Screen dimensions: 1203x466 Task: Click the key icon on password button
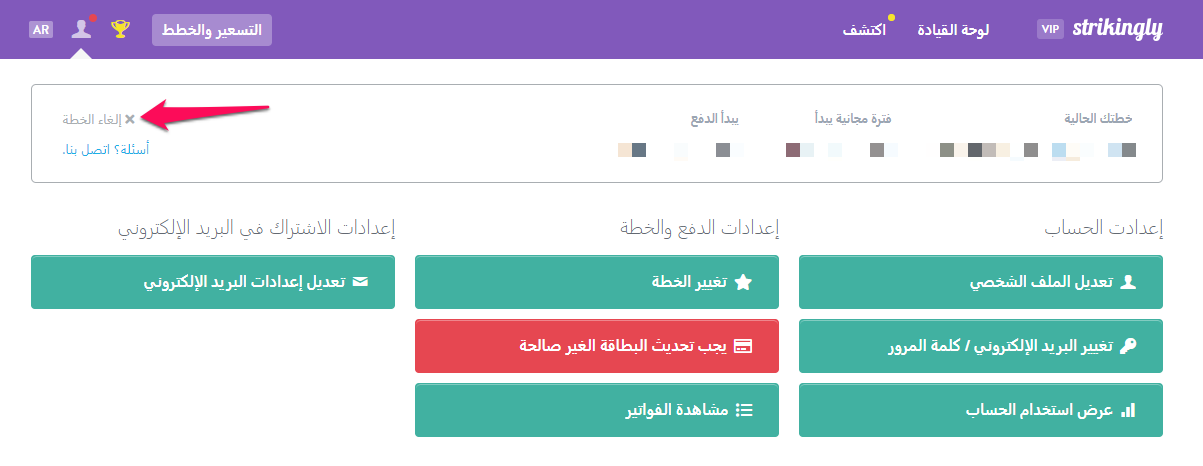pyautogui.click(x=1128, y=346)
